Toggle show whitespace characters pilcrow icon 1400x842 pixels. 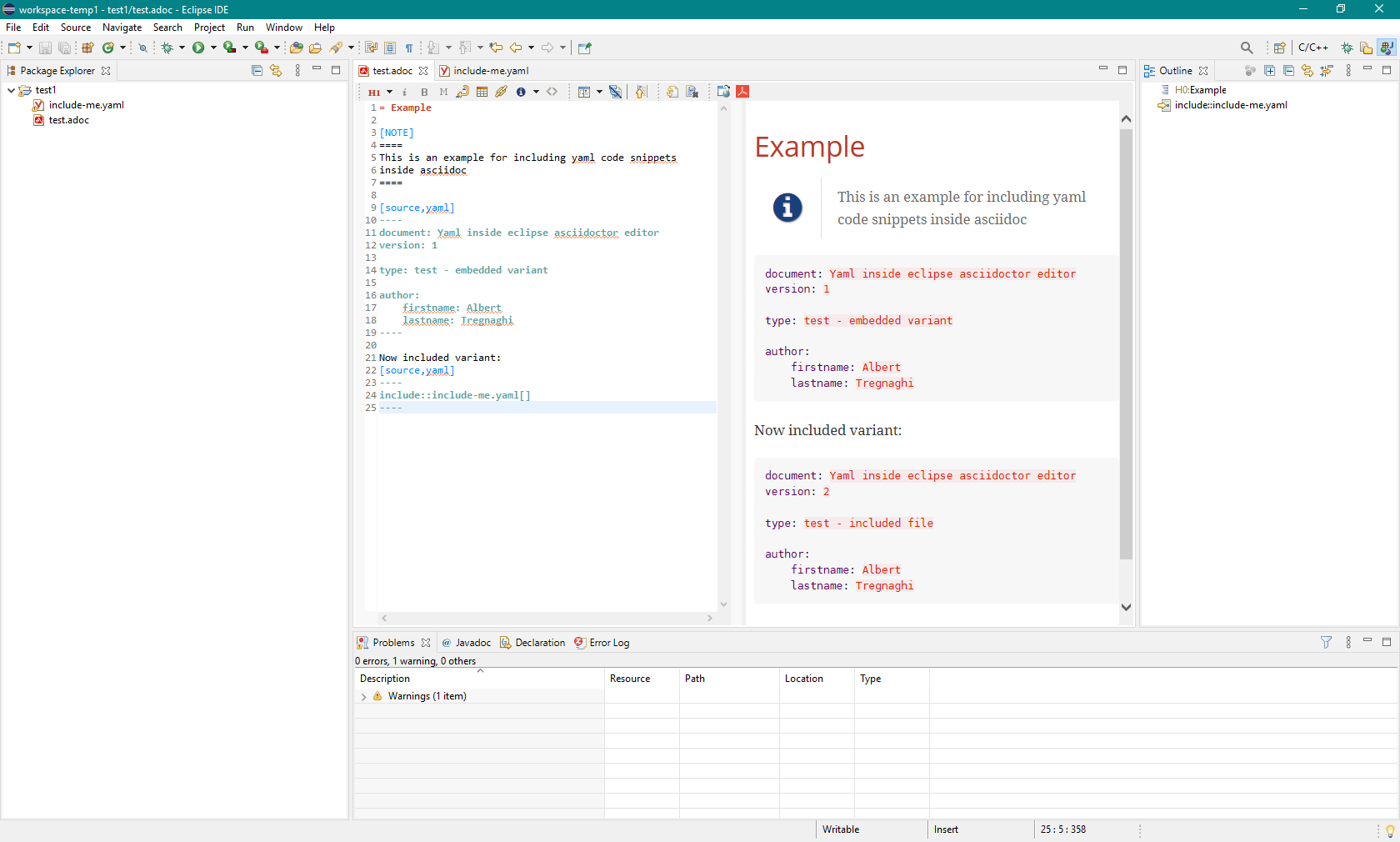tap(409, 48)
